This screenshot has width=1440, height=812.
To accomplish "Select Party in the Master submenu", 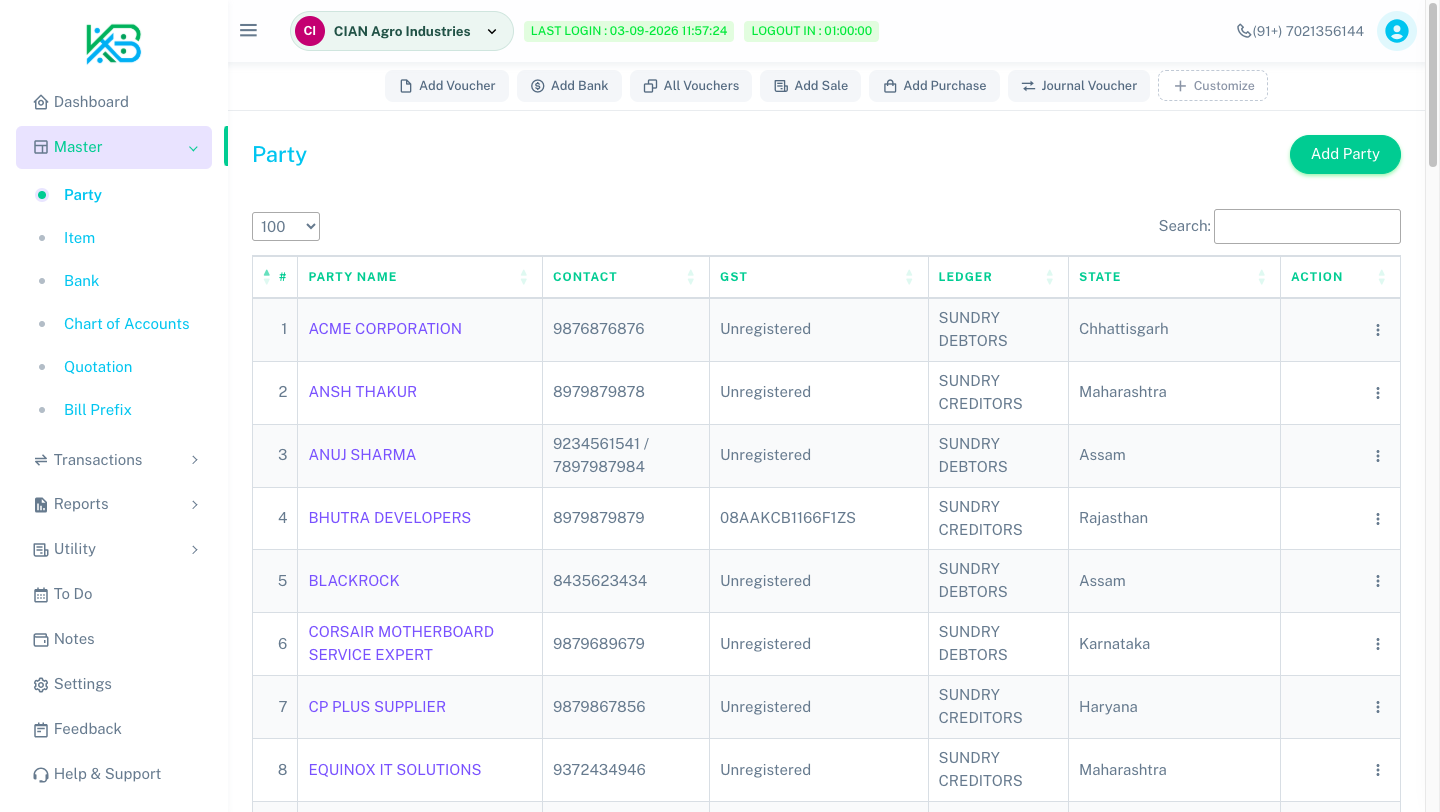I will (83, 195).
